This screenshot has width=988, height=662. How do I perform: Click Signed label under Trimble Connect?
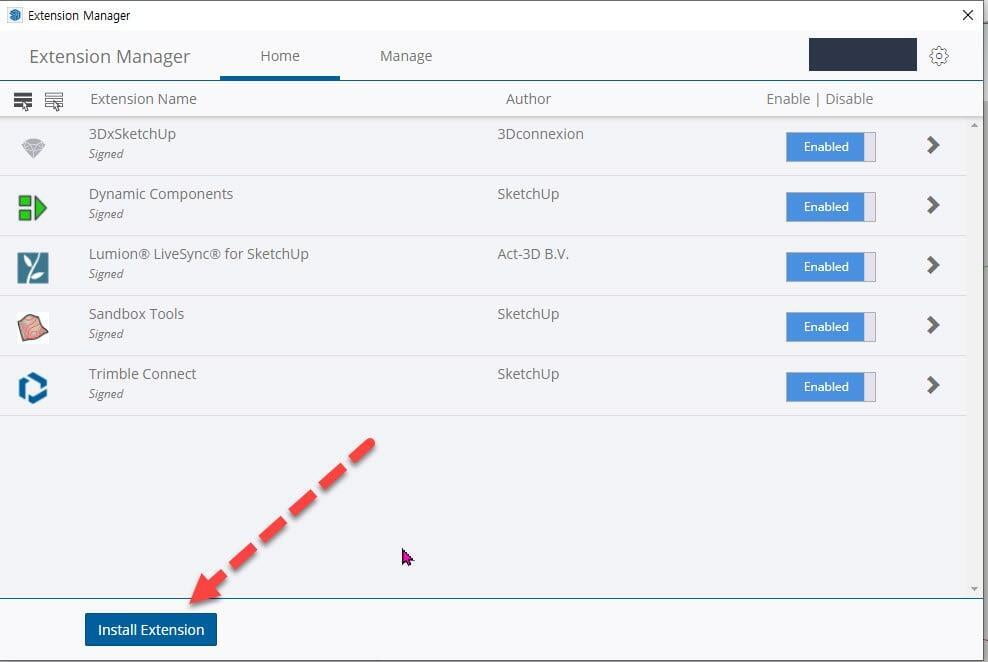[x=106, y=394]
